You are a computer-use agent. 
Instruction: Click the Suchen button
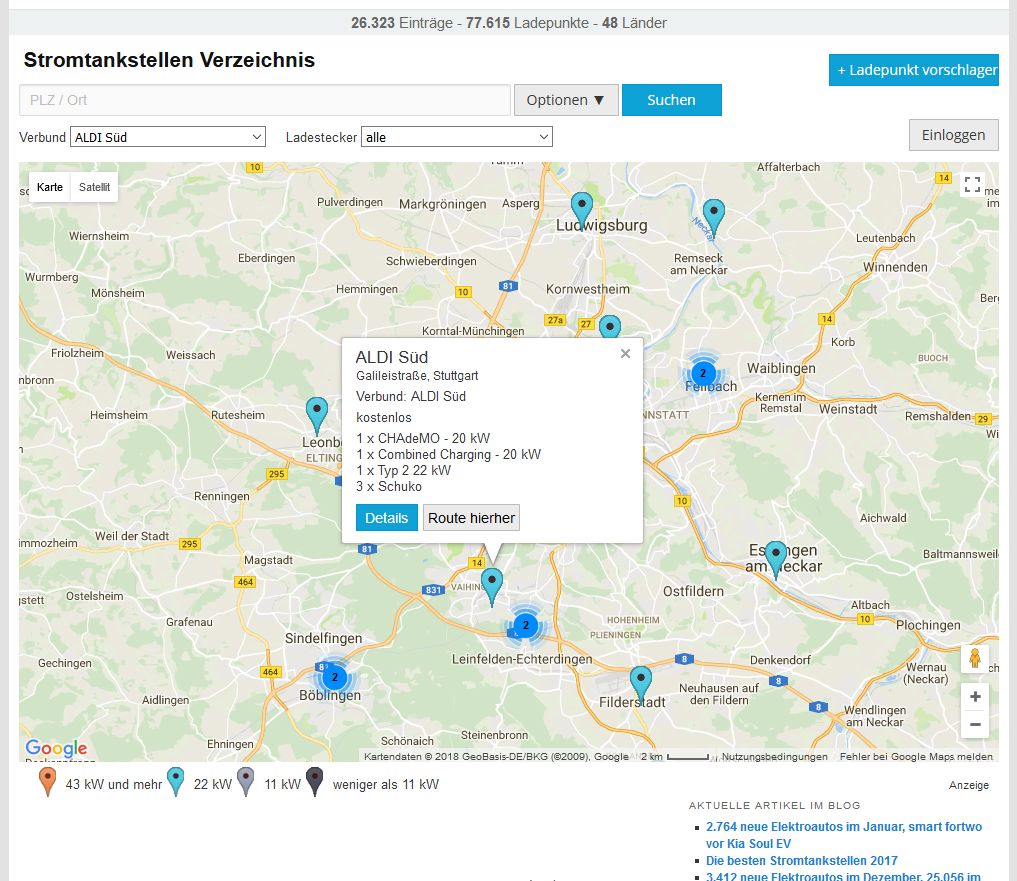click(671, 100)
